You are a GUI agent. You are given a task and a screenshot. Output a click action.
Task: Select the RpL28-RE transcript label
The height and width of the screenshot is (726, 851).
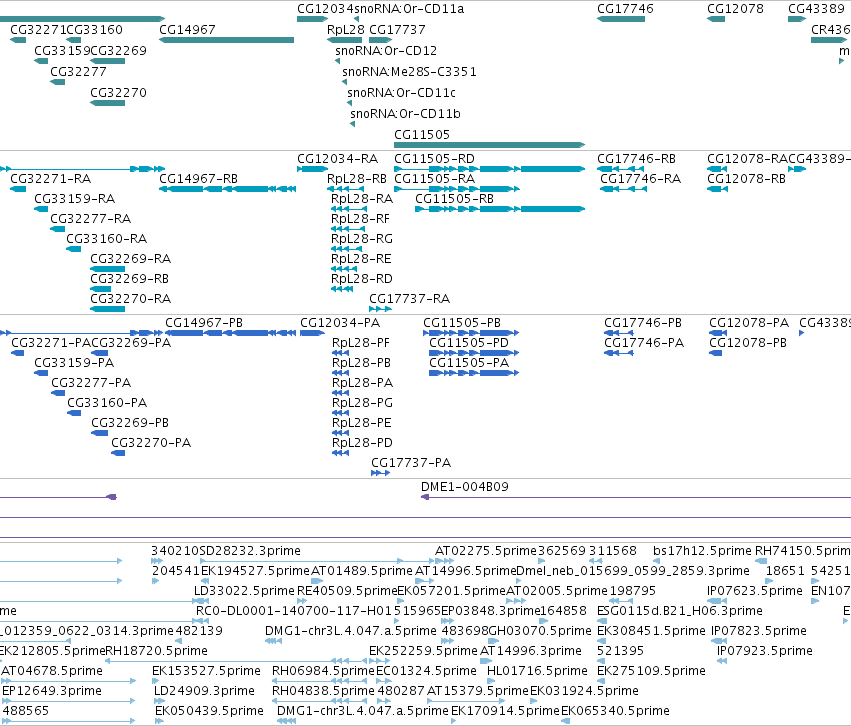361,259
